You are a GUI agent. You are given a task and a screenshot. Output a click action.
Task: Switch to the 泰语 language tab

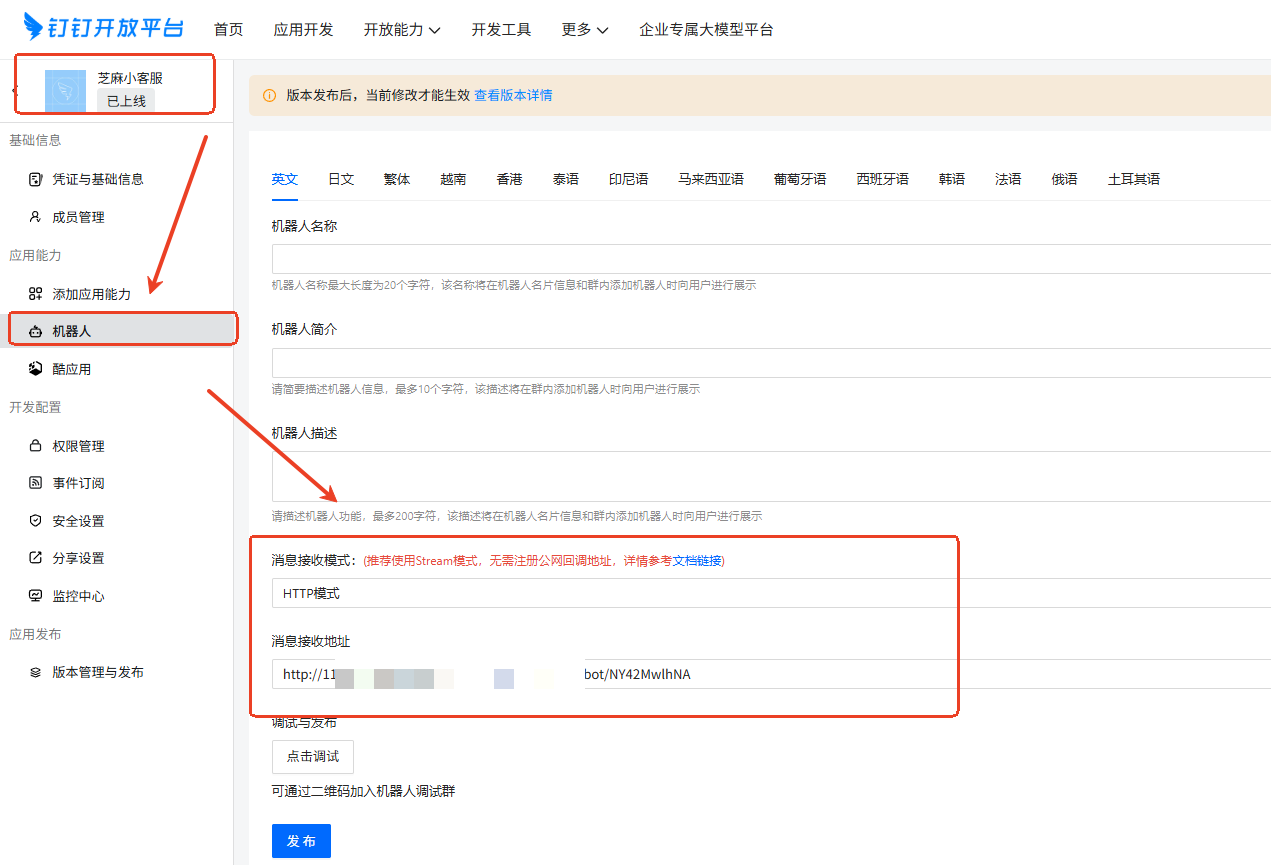point(566,179)
